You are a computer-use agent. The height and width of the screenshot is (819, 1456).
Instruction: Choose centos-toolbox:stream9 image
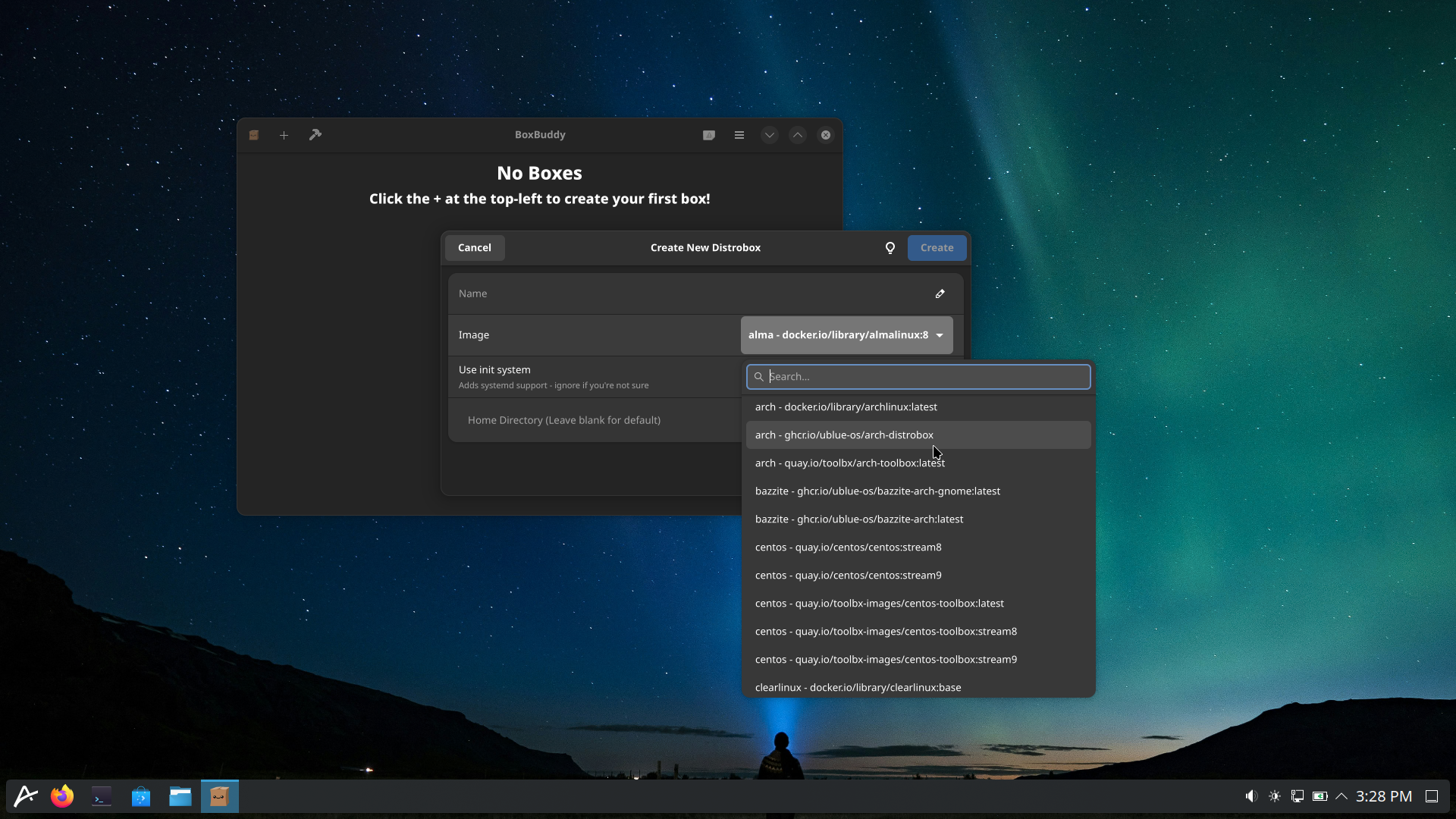[x=918, y=660]
